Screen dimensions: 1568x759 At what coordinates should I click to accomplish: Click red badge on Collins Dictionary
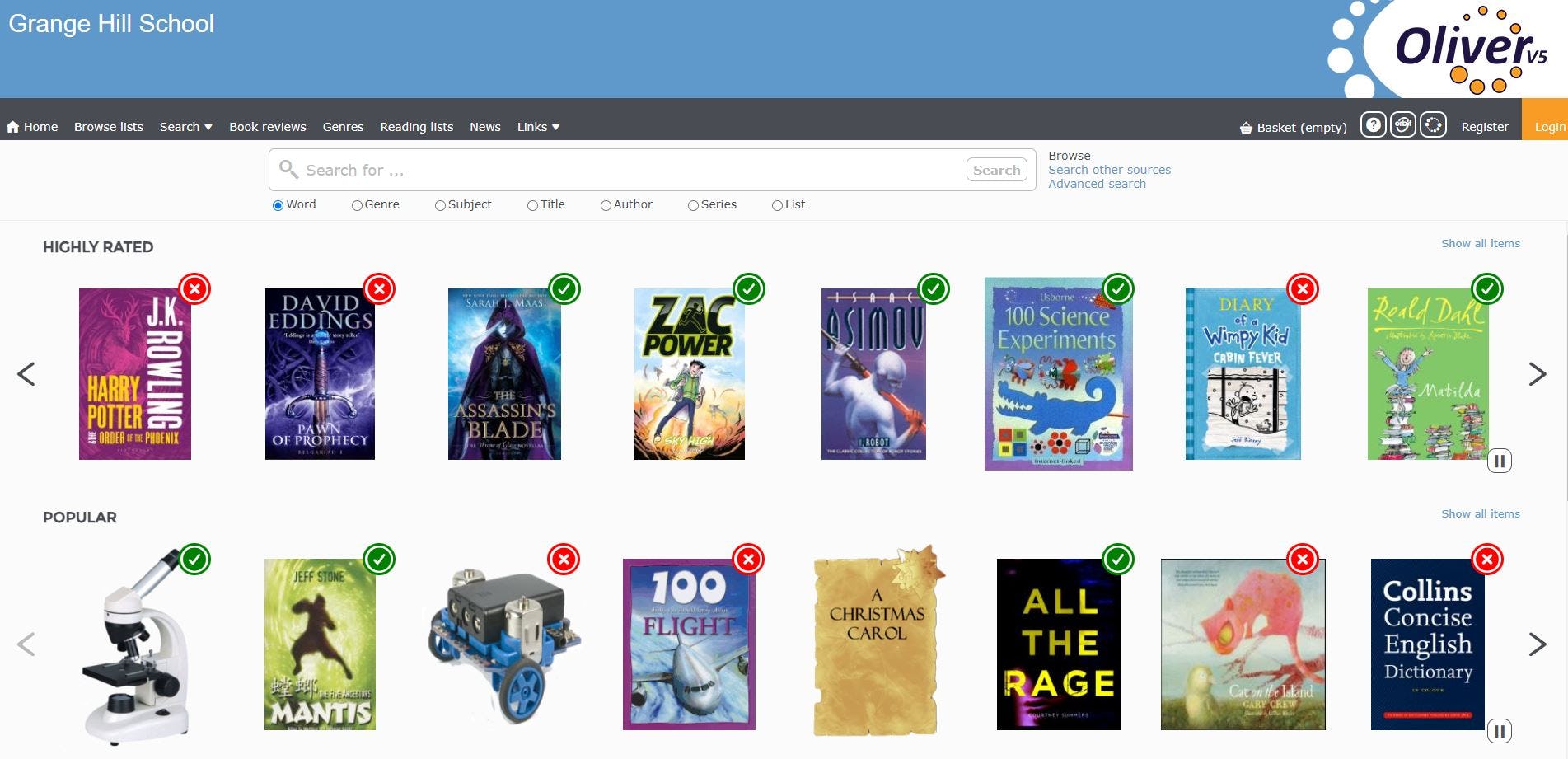tap(1487, 560)
